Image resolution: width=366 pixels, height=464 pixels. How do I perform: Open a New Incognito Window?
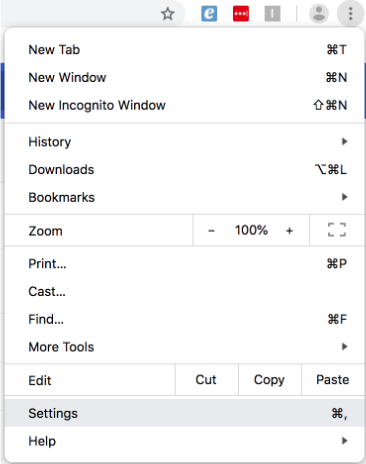(x=184, y=105)
